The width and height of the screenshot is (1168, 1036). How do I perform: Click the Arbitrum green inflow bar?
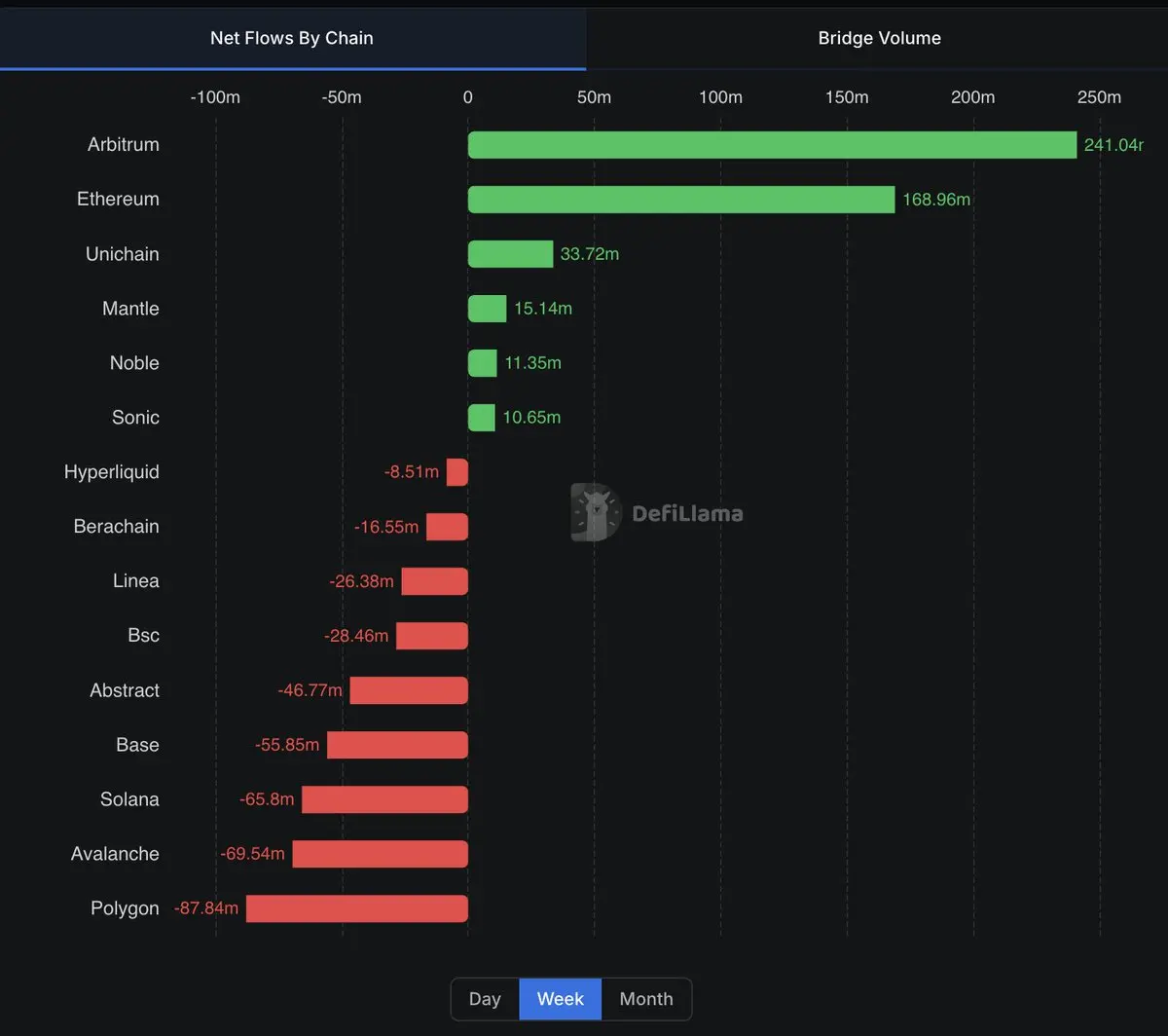773,145
